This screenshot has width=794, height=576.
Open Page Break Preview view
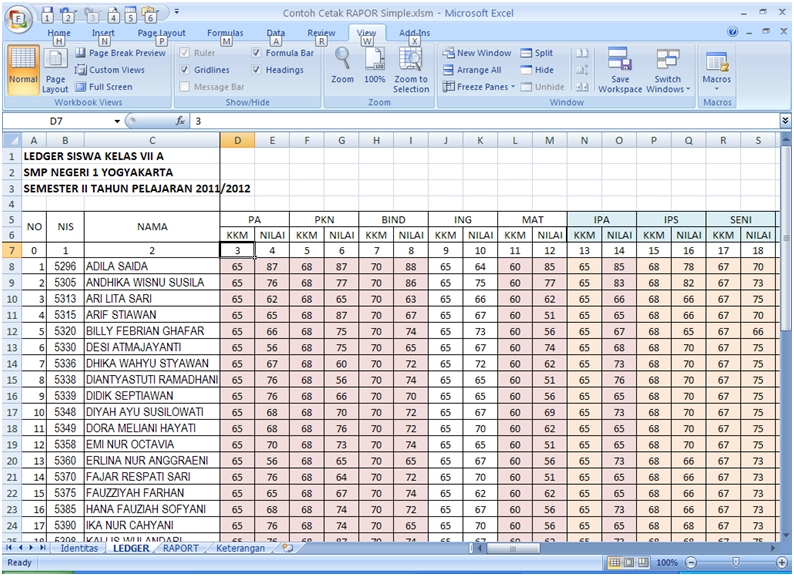pos(121,53)
